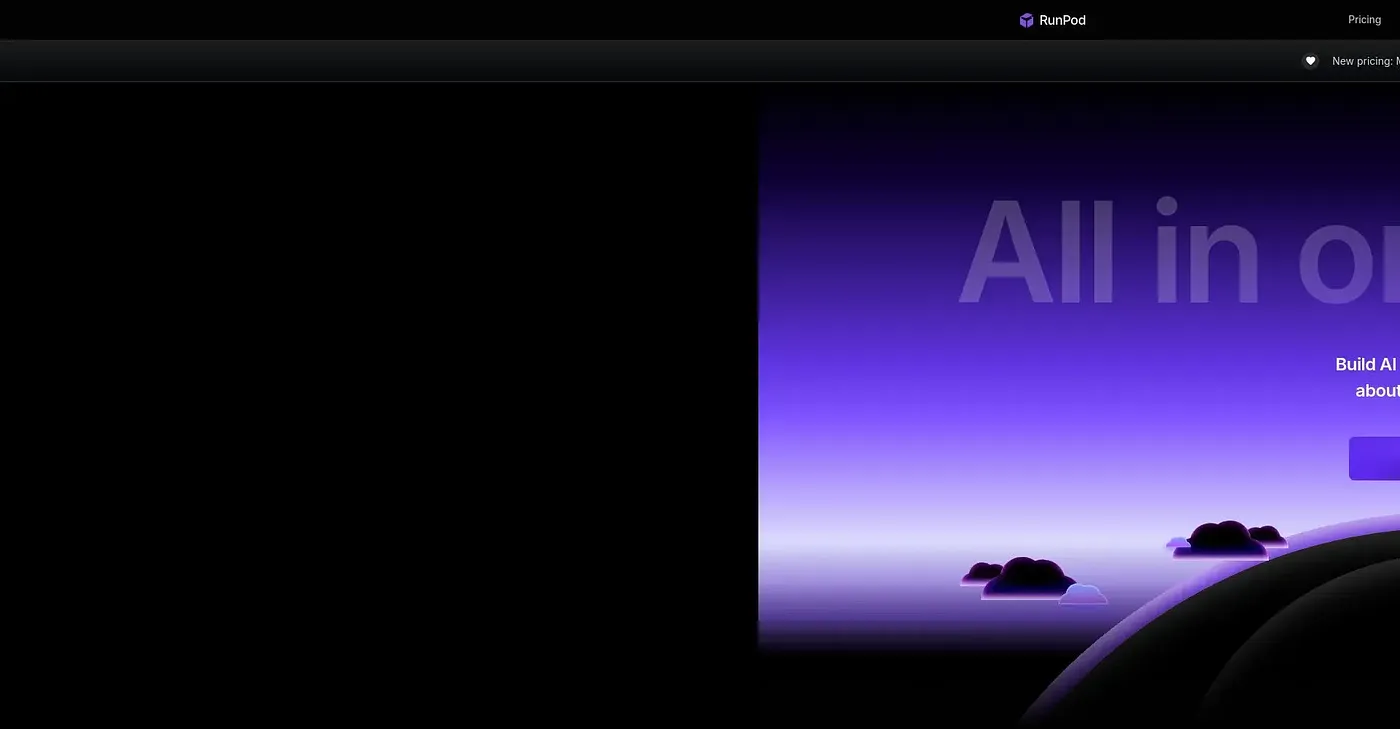The width and height of the screenshot is (1400, 729).
Task: Click the "RunPod" wordmark text in the header
Action: 1062,20
